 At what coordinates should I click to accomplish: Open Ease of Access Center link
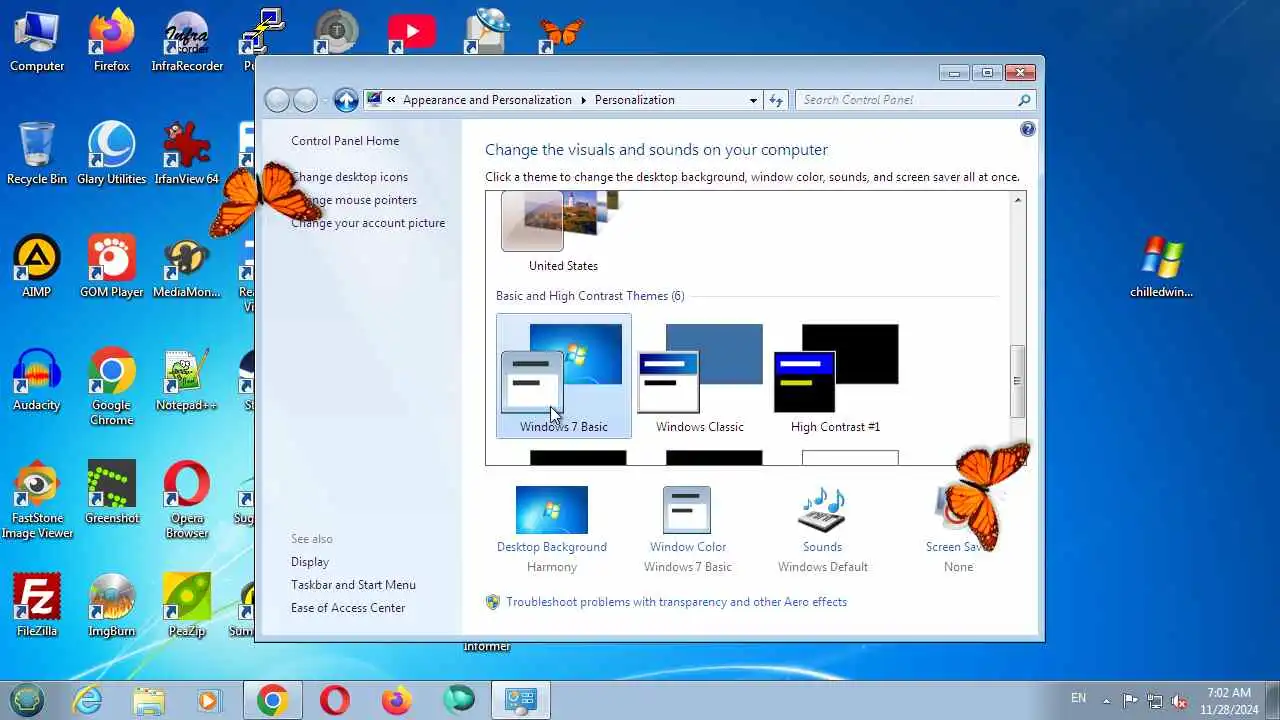click(348, 608)
